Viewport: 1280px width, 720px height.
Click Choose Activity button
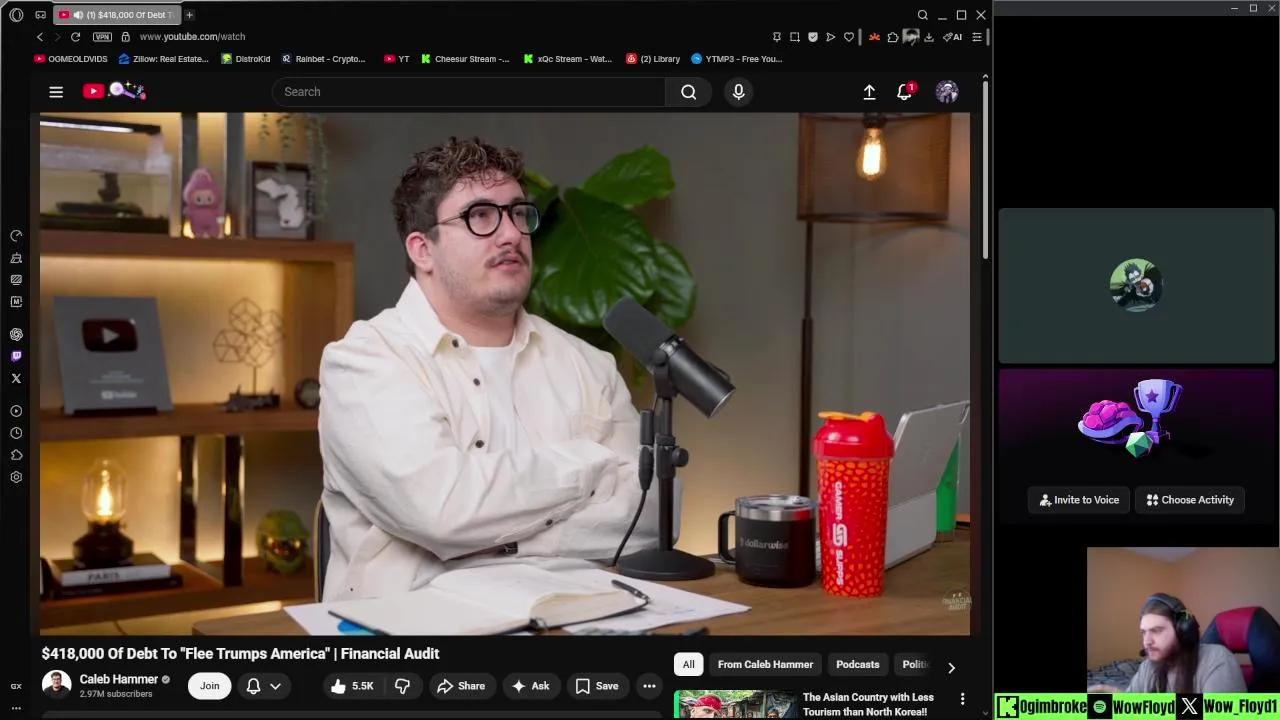[x=1190, y=500]
